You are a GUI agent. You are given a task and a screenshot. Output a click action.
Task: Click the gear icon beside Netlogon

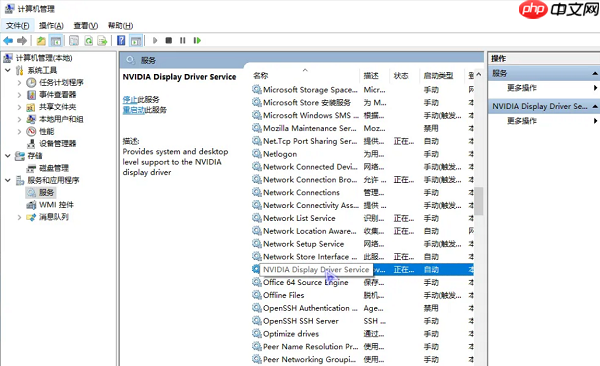click(x=256, y=154)
